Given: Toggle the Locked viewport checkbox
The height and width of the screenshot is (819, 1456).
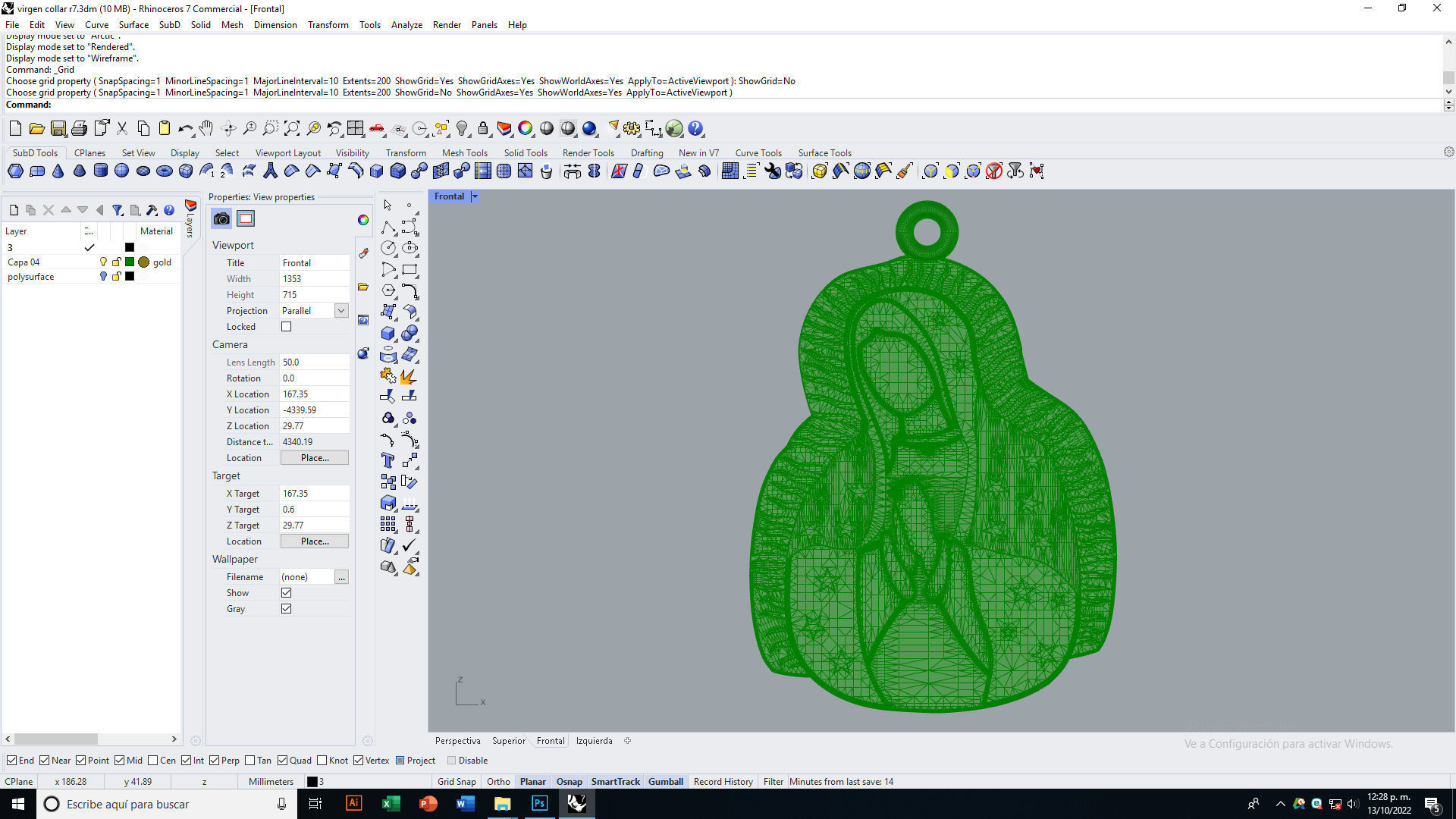Looking at the screenshot, I should [x=286, y=327].
